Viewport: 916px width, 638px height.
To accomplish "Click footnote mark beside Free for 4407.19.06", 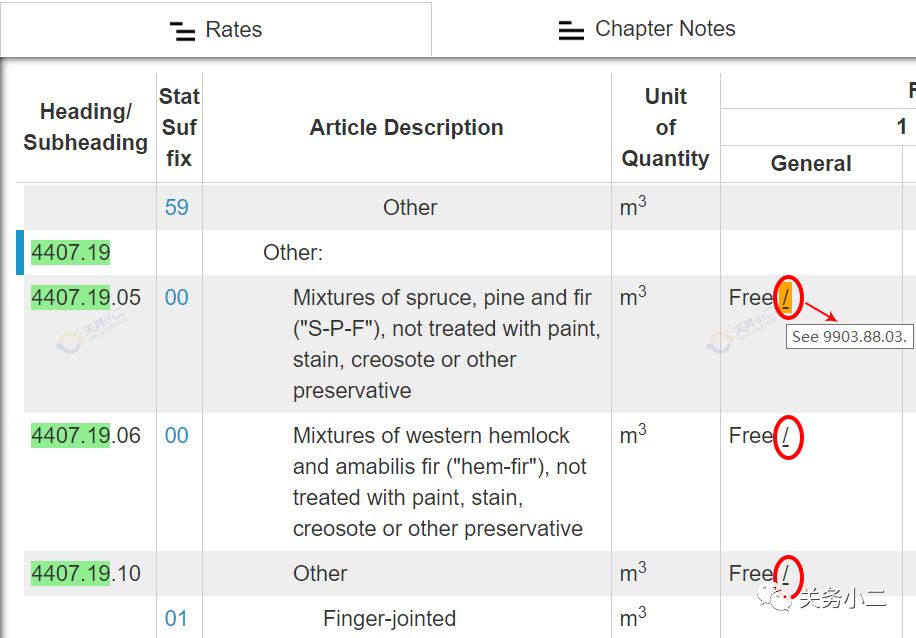I will coord(786,436).
